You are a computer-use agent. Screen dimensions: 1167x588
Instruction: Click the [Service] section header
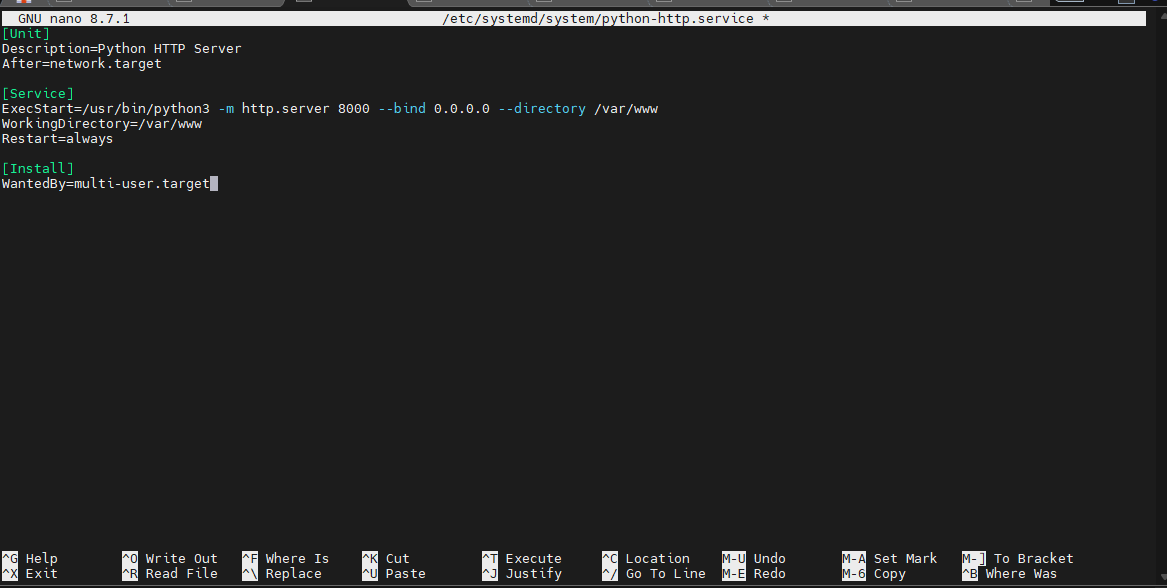(x=38, y=93)
